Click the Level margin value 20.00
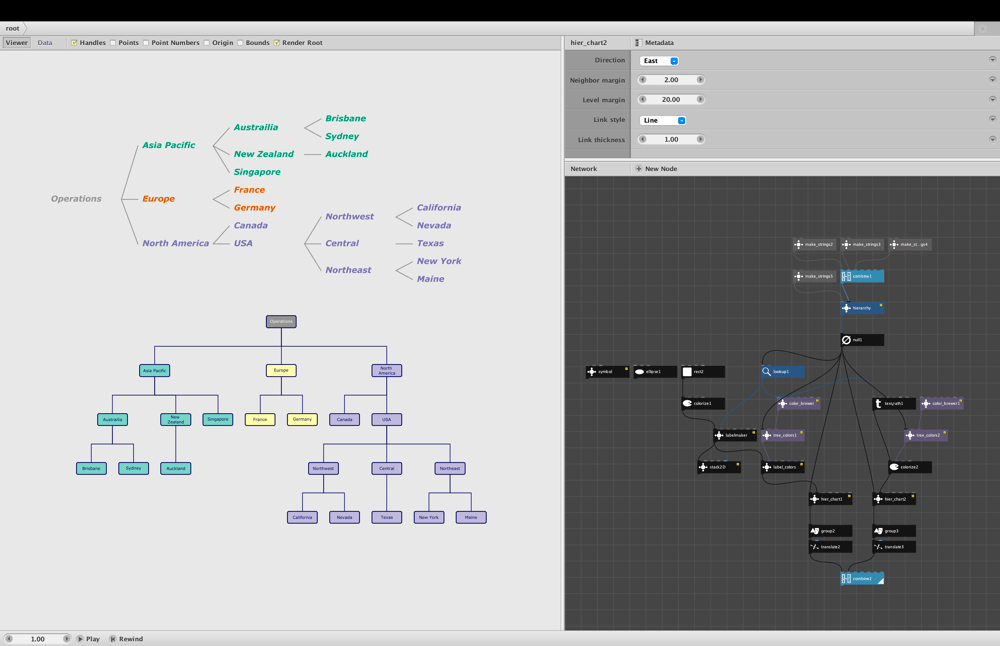This screenshot has height=646, width=1000. pyautogui.click(x=671, y=99)
